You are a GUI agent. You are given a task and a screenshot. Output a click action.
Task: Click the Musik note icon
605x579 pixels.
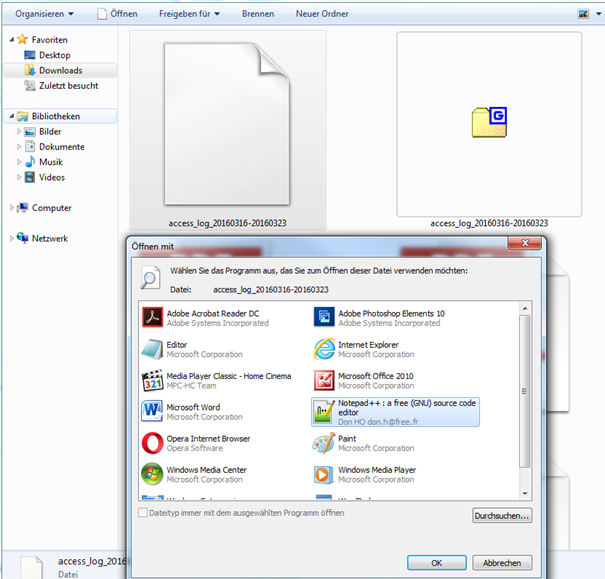tap(30, 162)
